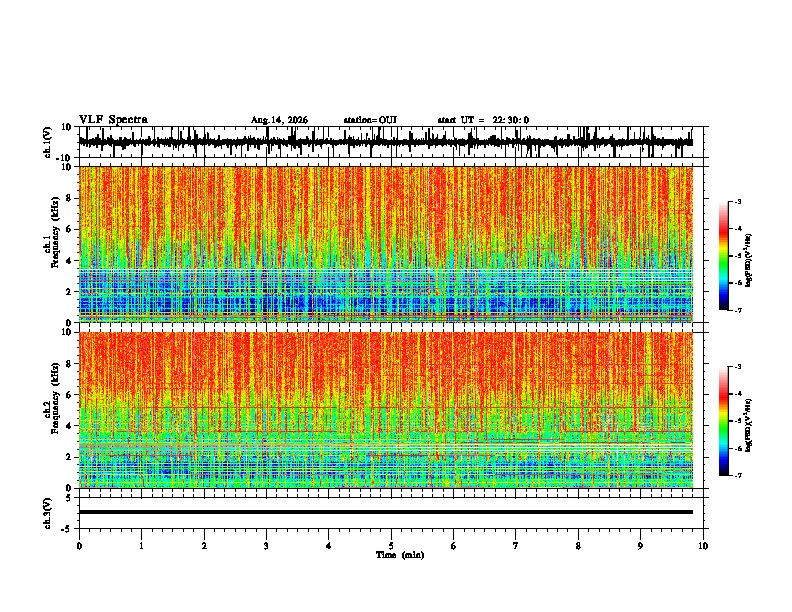Click the '5' tick on ch.3(V) axis

(69, 498)
